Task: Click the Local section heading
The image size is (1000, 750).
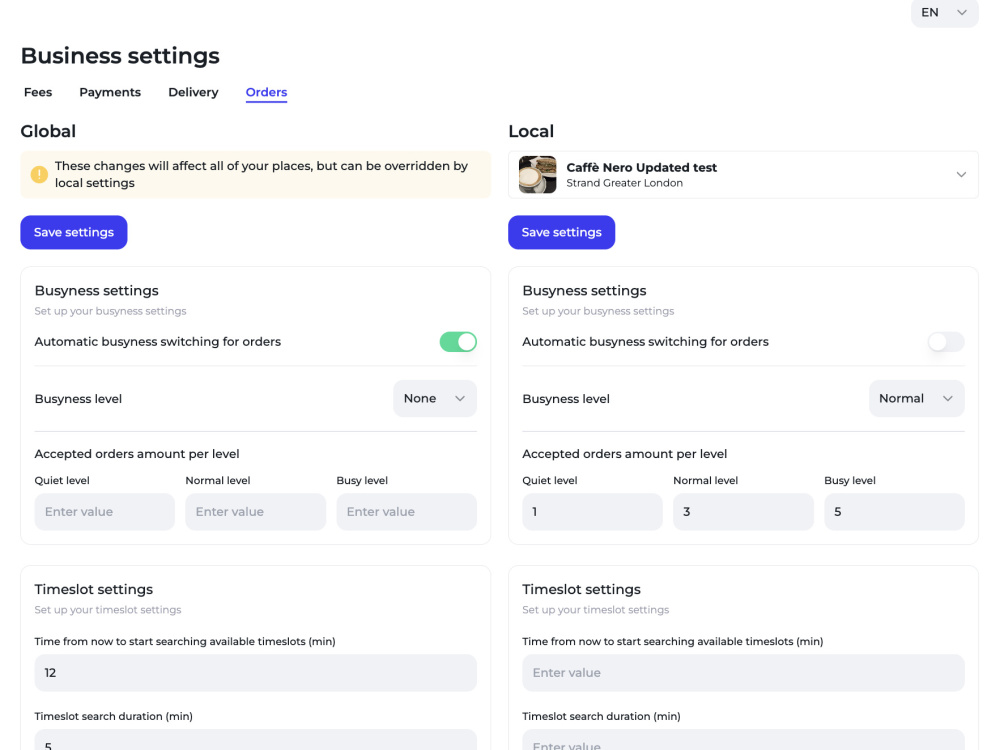Action: [531, 131]
